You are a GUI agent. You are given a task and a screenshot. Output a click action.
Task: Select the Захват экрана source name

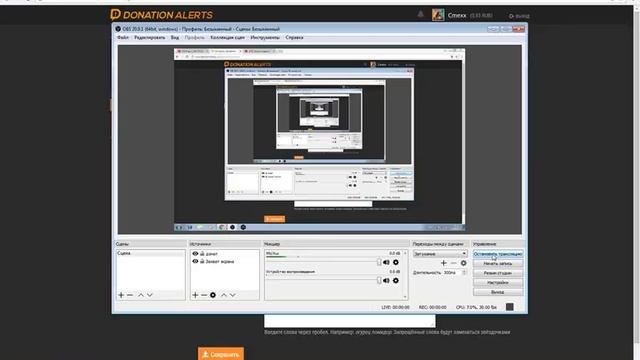220,262
